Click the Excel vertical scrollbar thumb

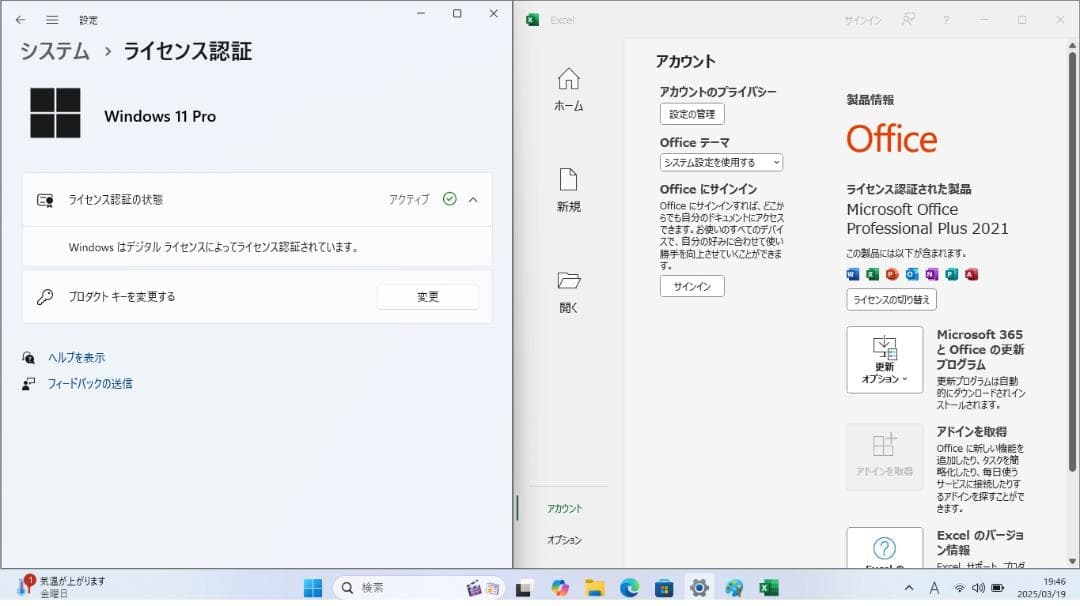click(1072, 262)
